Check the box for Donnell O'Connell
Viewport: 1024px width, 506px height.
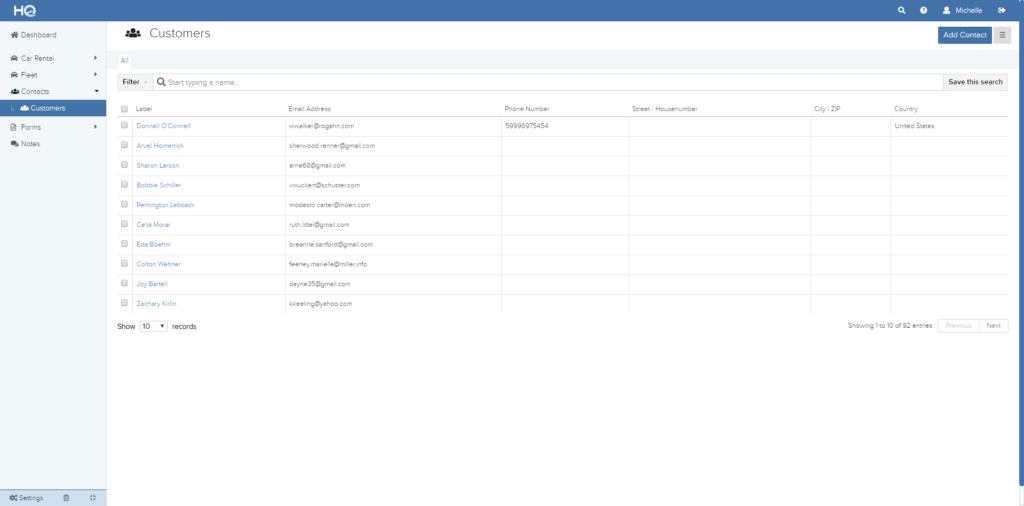tap(124, 125)
